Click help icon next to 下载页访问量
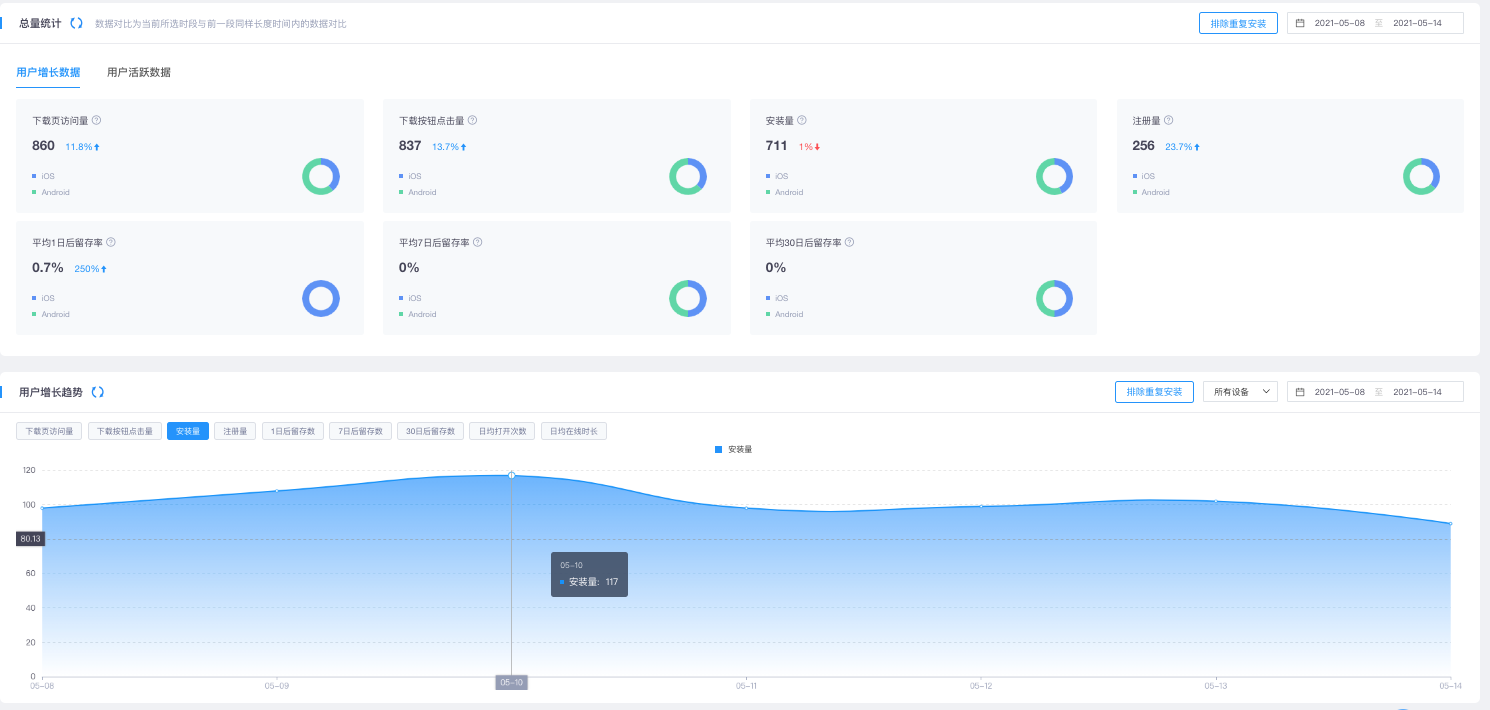 [x=96, y=120]
